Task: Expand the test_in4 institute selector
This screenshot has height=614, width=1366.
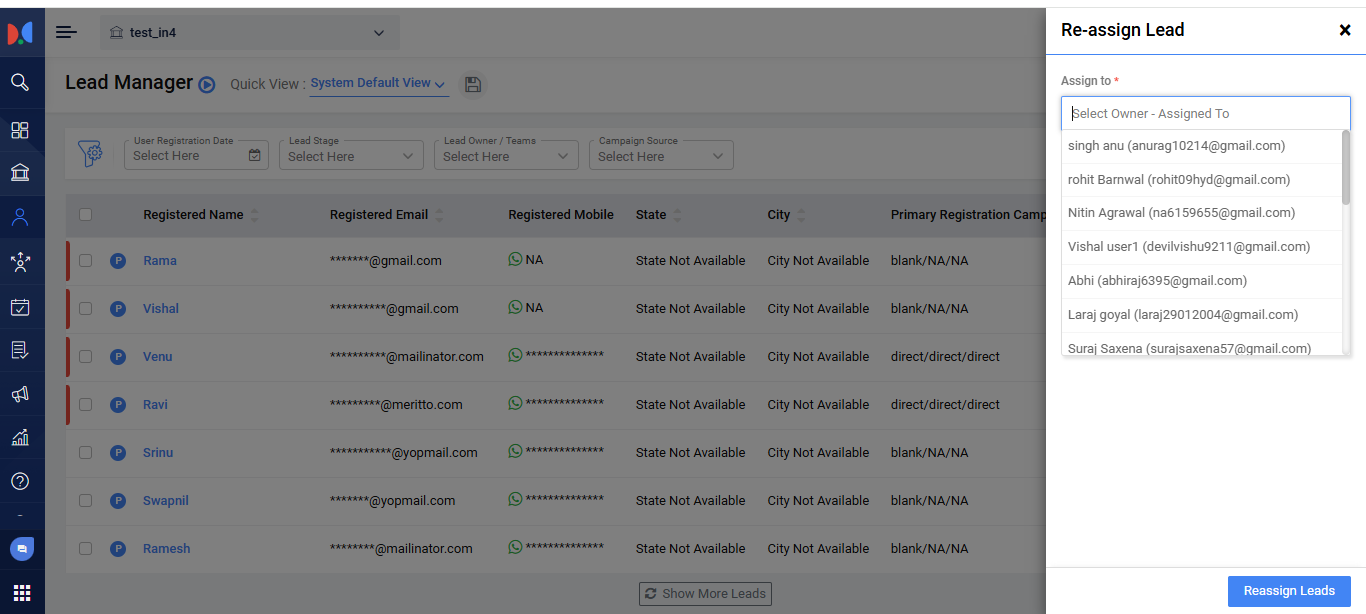Action: 249,33
